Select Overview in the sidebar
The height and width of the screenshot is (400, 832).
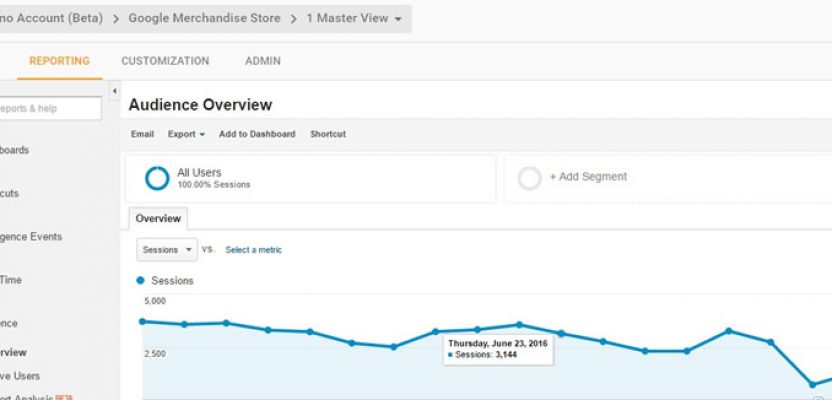13,352
